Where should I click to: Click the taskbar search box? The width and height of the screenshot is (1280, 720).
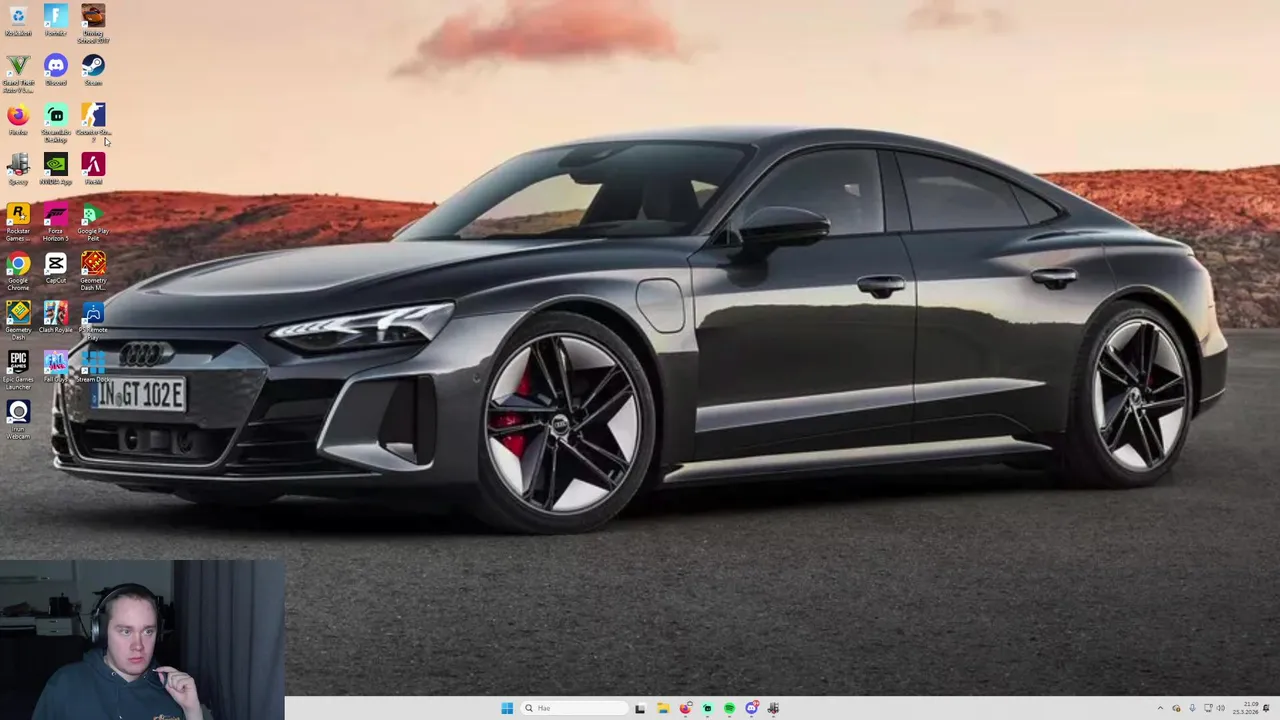pos(574,708)
